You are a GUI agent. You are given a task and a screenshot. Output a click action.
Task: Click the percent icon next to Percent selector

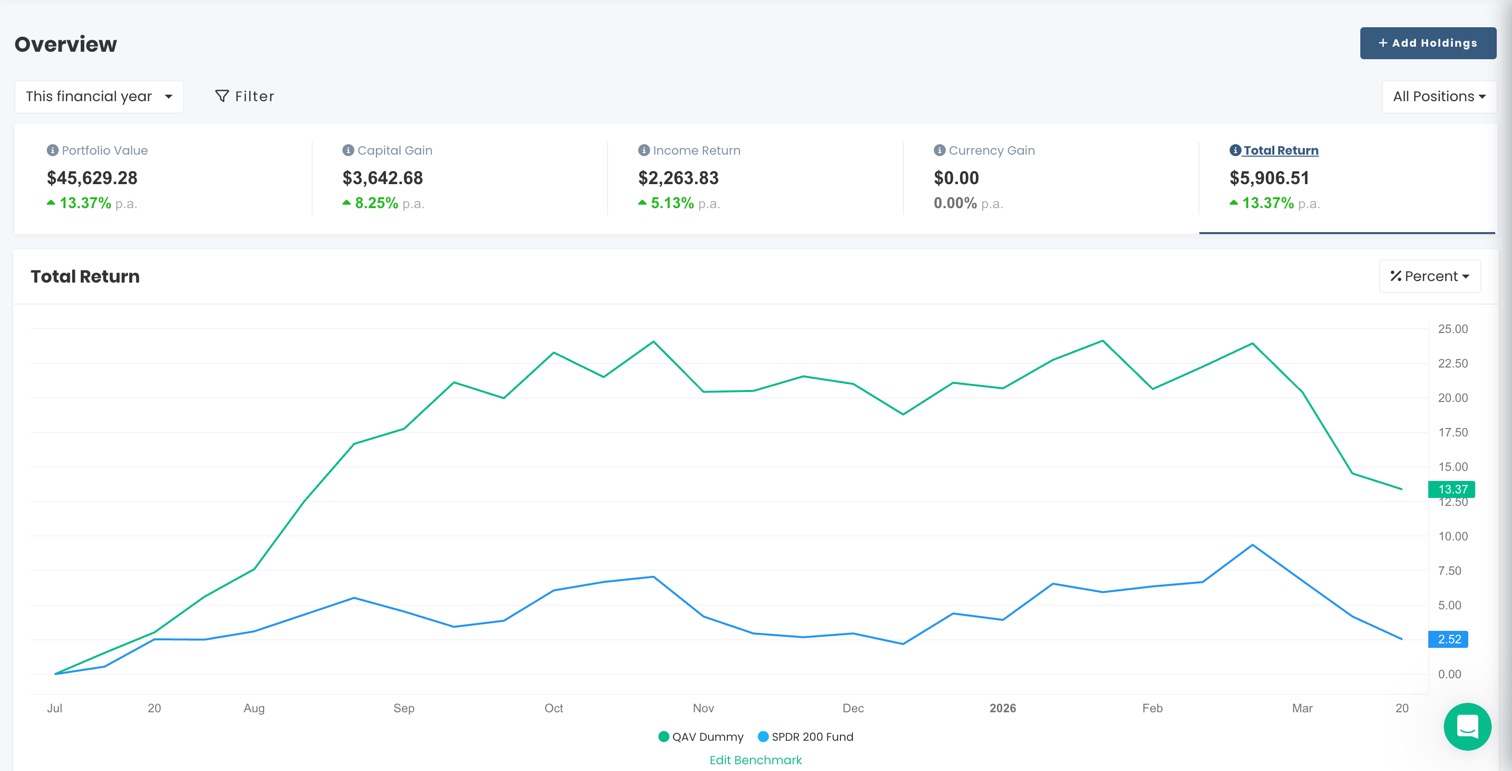[1396, 276]
